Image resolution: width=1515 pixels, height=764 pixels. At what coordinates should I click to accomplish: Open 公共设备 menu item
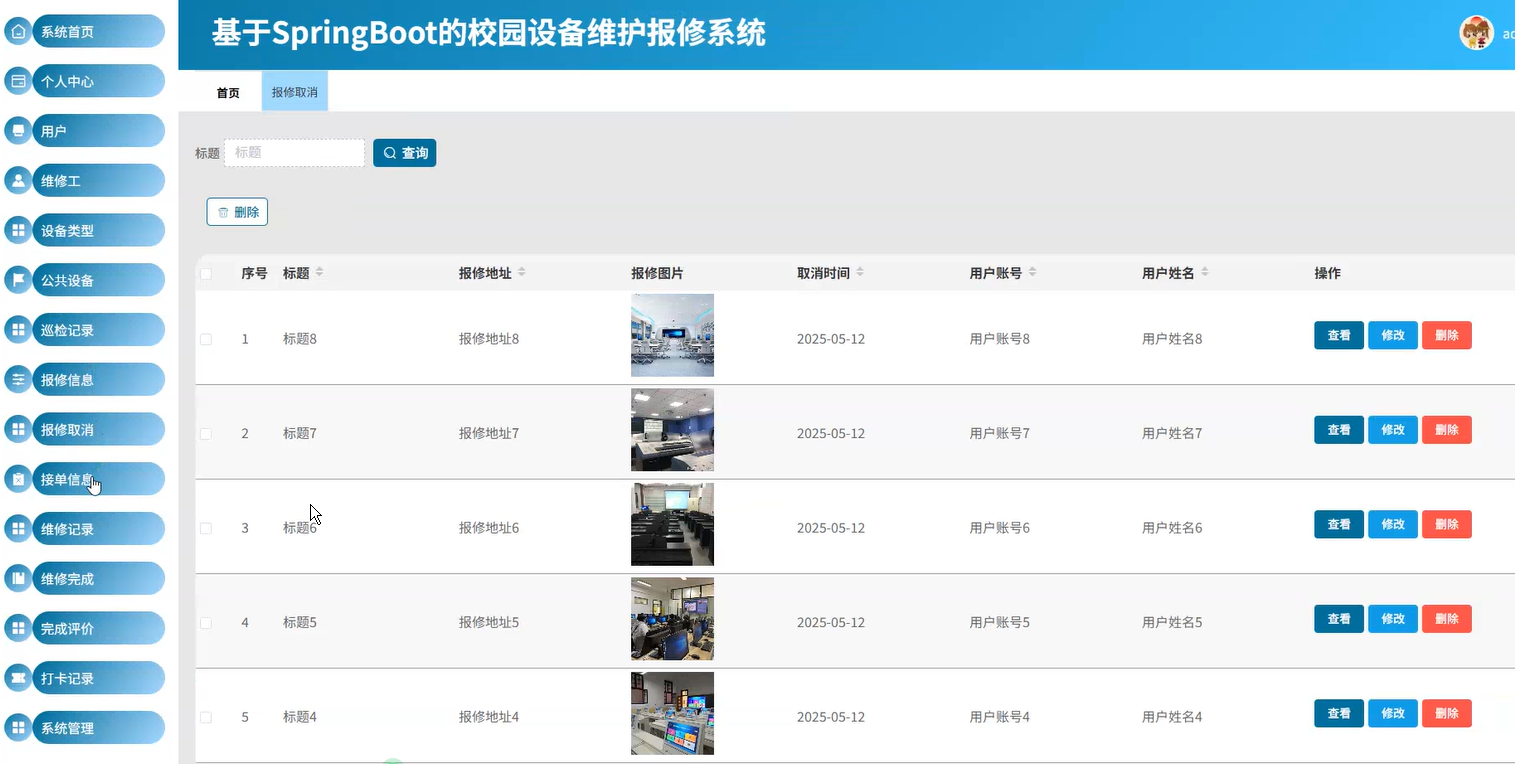click(98, 280)
